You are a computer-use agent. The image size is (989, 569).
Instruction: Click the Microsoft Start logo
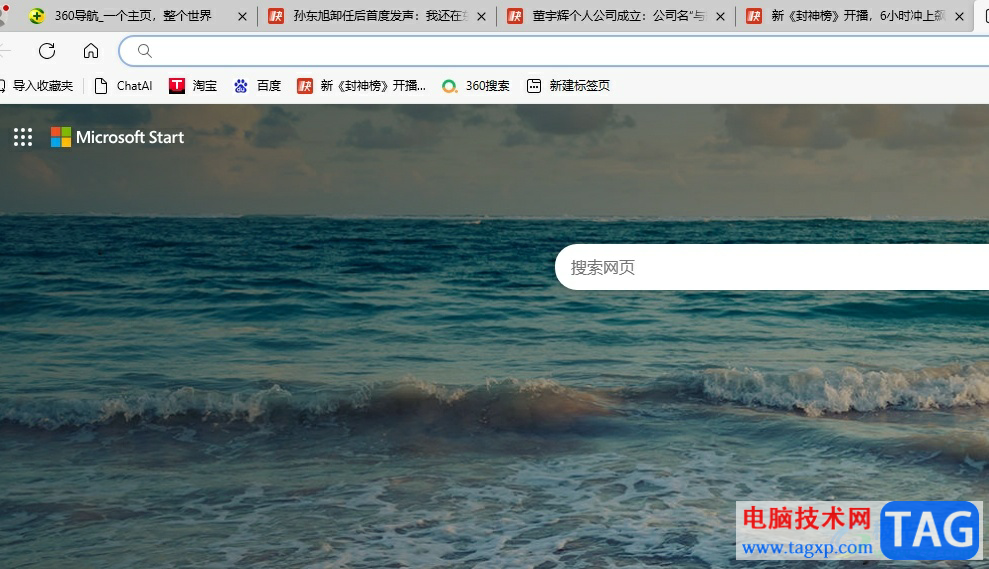pyautogui.click(x=117, y=137)
